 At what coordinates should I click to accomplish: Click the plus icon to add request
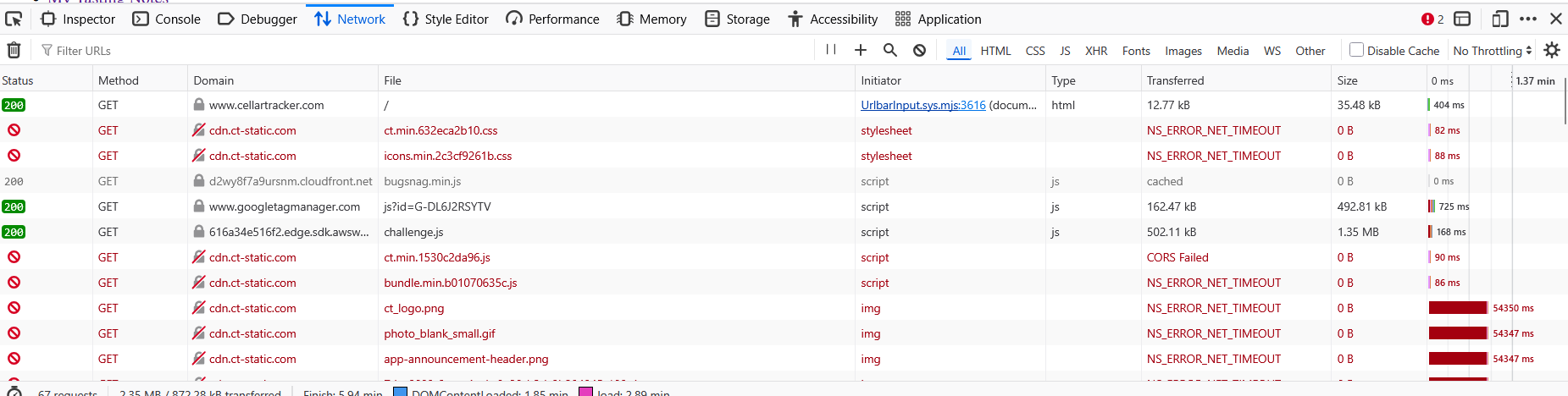pyautogui.click(x=860, y=50)
